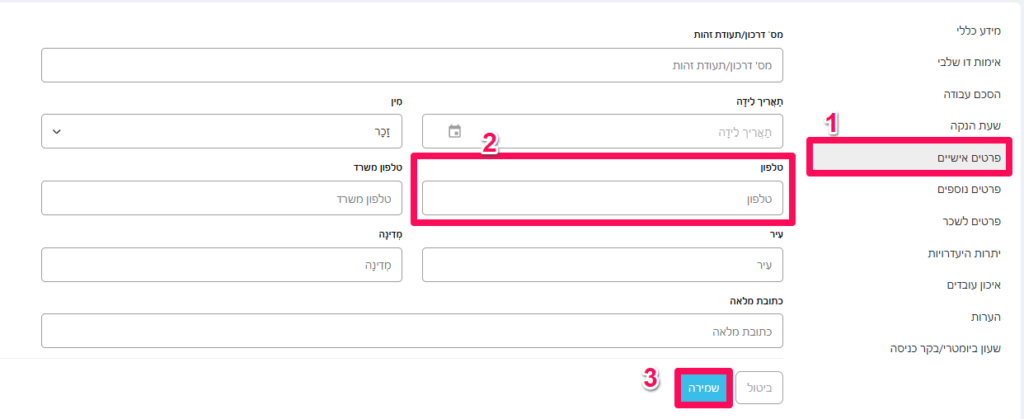The width and height of the screenshot is (1024, 419).
Task: Focus the טלפון (phone) input field
Action: [x=603, y=198]
